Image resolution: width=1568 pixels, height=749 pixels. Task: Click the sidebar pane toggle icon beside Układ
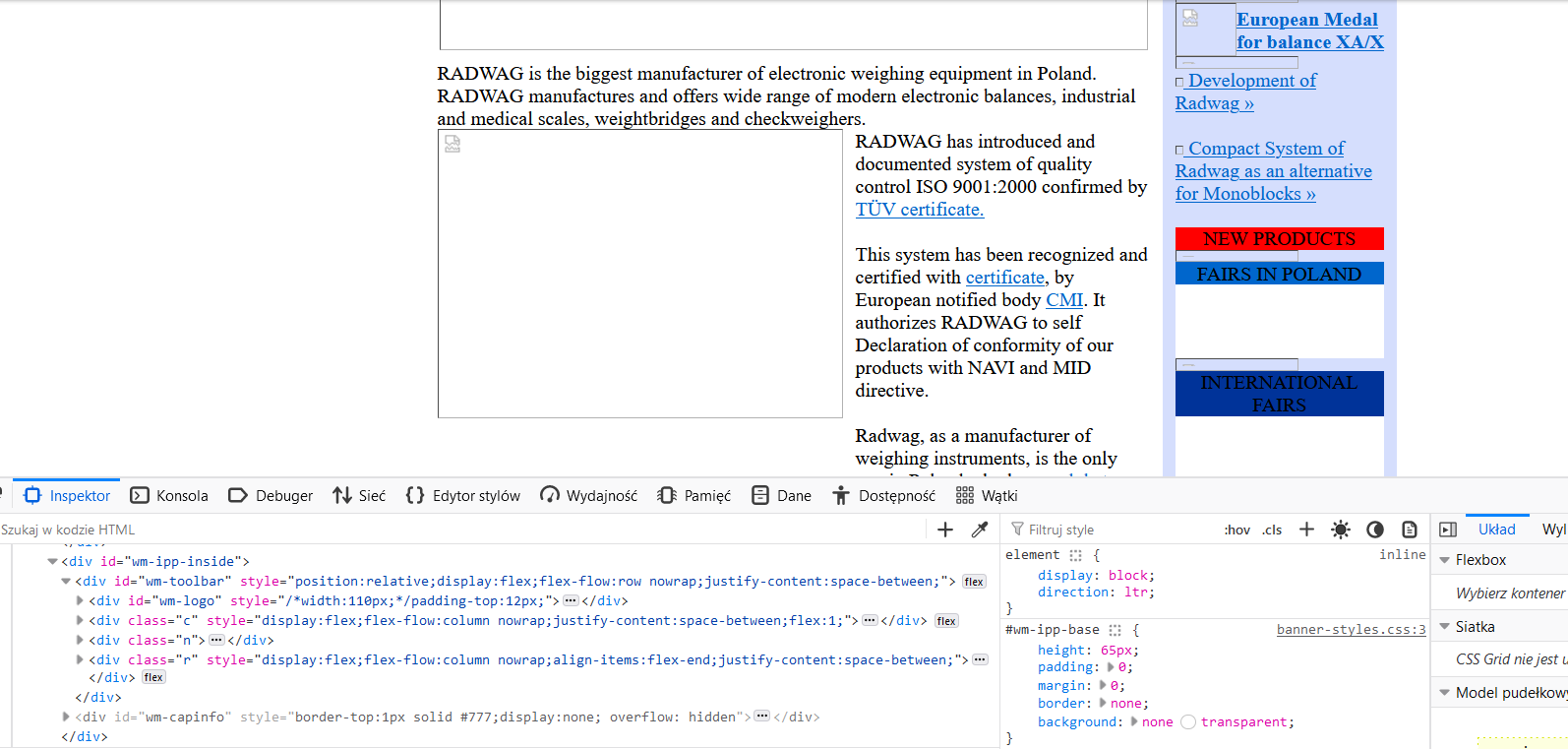1448,530
